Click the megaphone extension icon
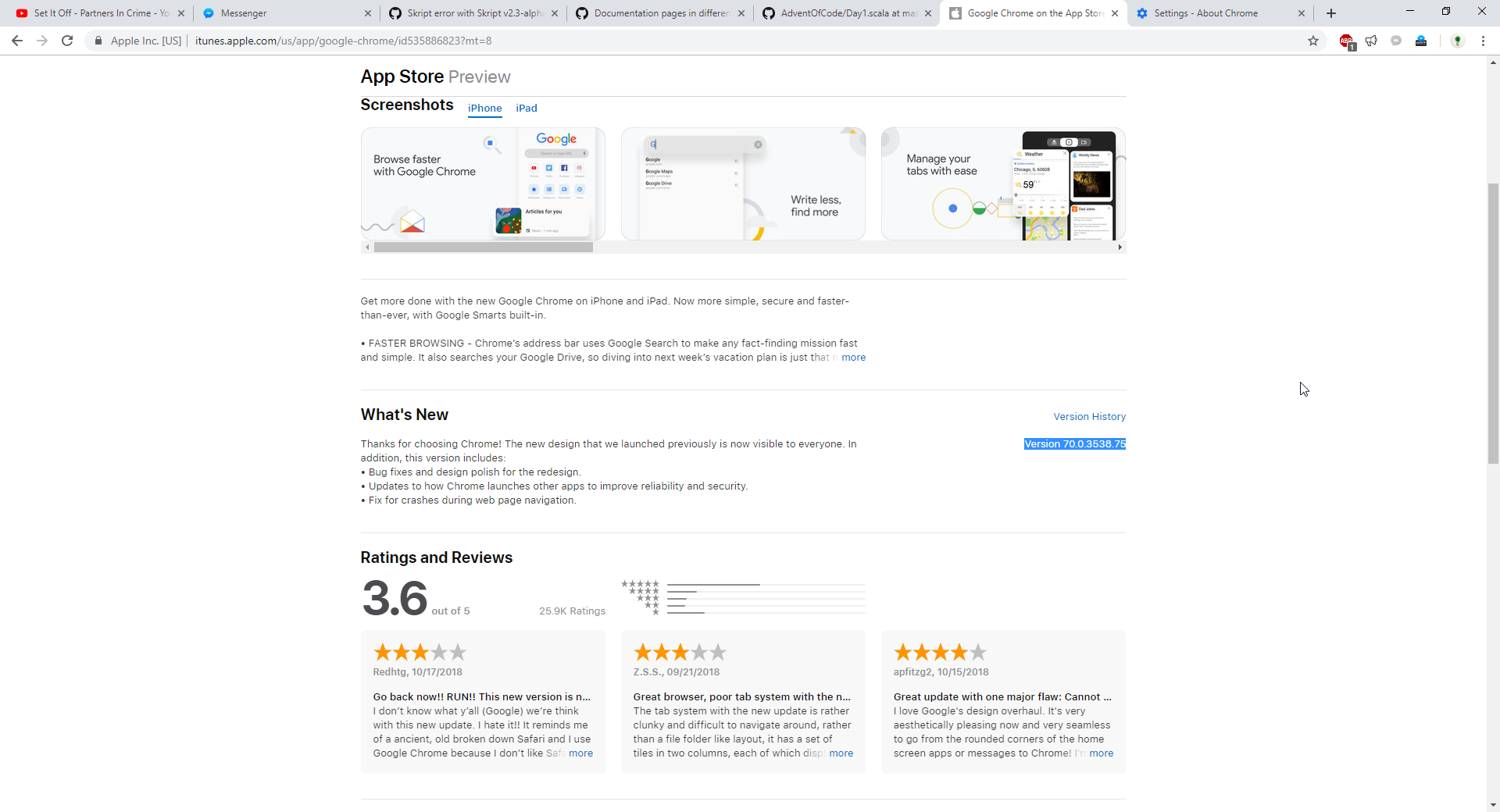The image size is (1500, 812). click(x=1371, y=41)
